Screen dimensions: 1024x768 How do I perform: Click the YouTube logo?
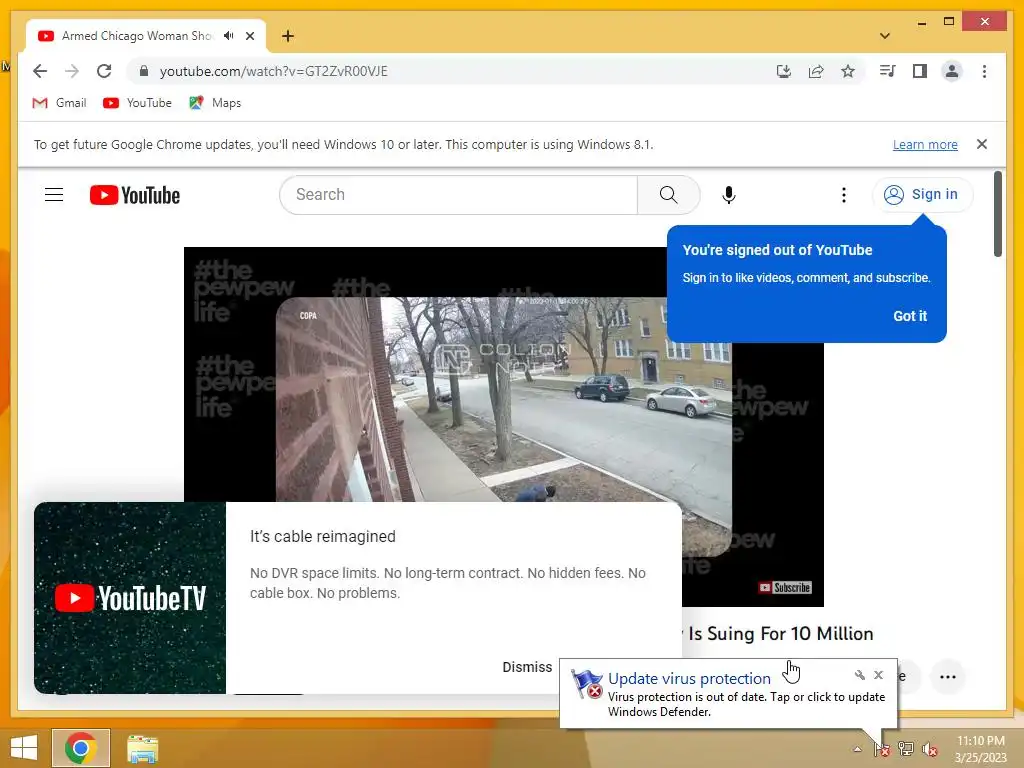pos(135,195)
